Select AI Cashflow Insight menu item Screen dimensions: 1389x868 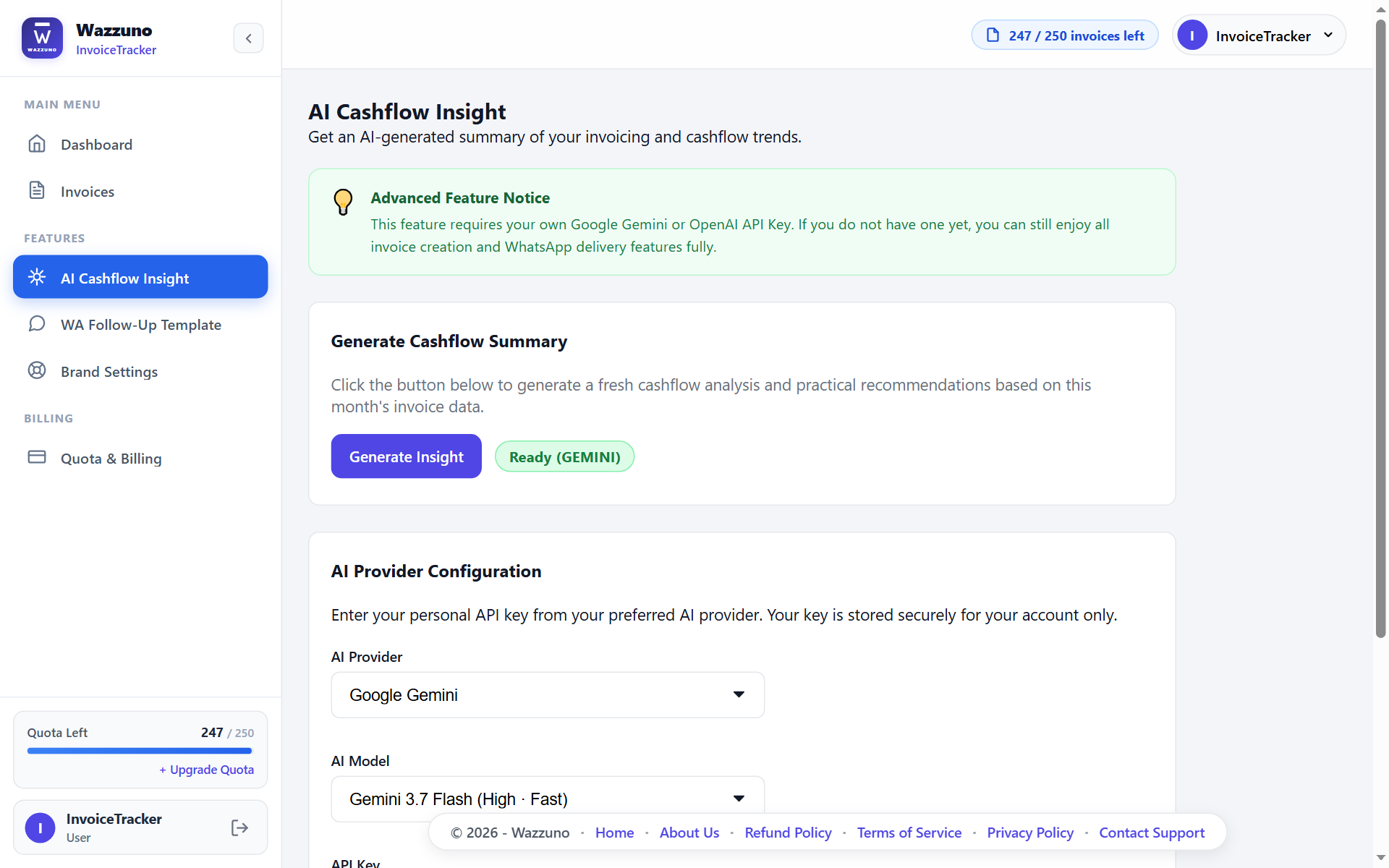coord(140,277)
